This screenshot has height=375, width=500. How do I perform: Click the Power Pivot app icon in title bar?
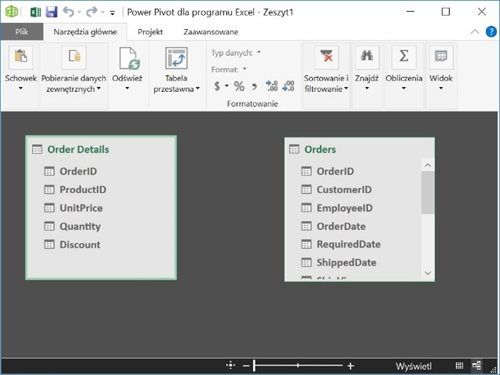[x=11, y=12]
